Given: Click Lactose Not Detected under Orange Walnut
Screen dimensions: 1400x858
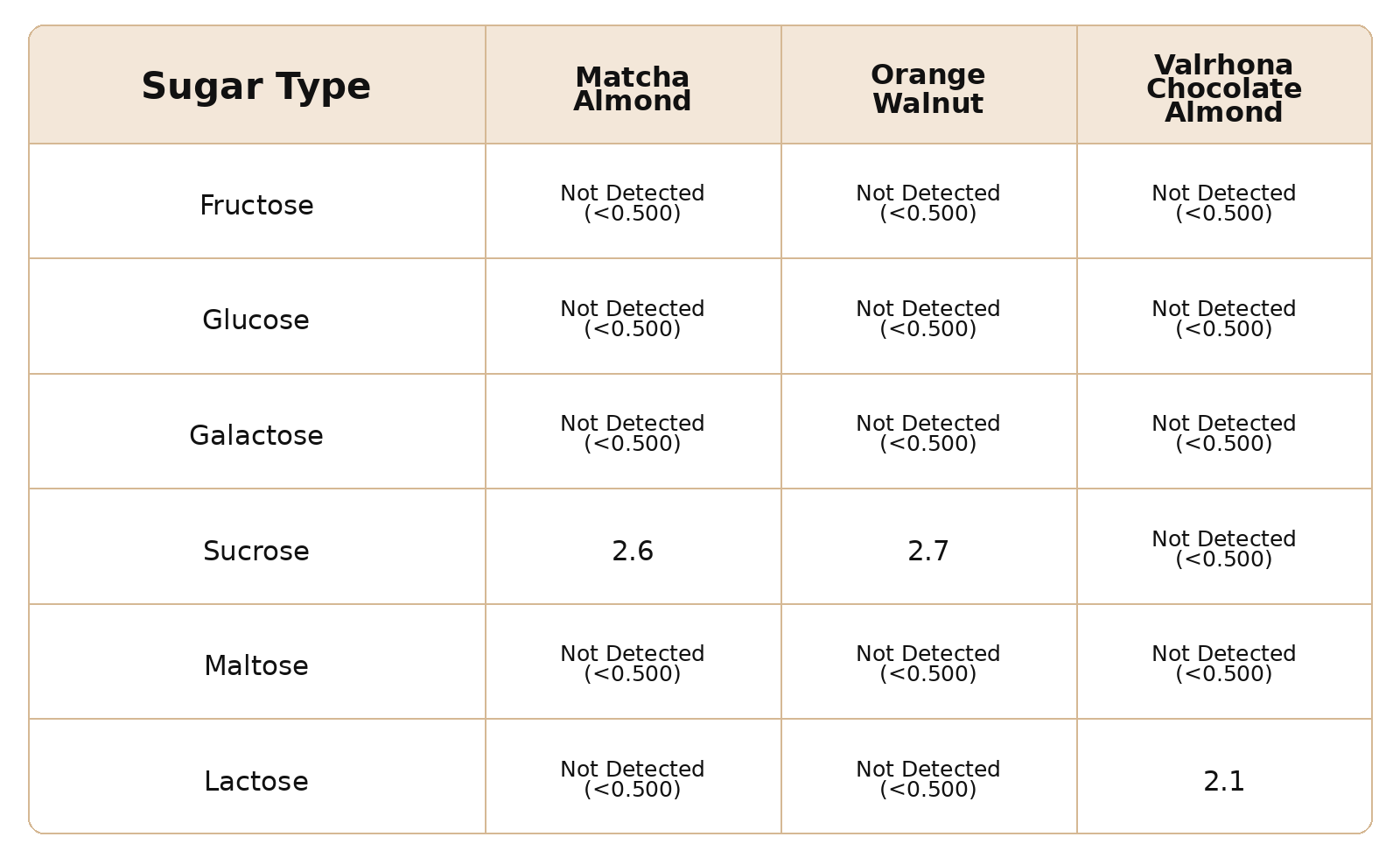Looking at the screenshot, I should (x=928, y=779).
